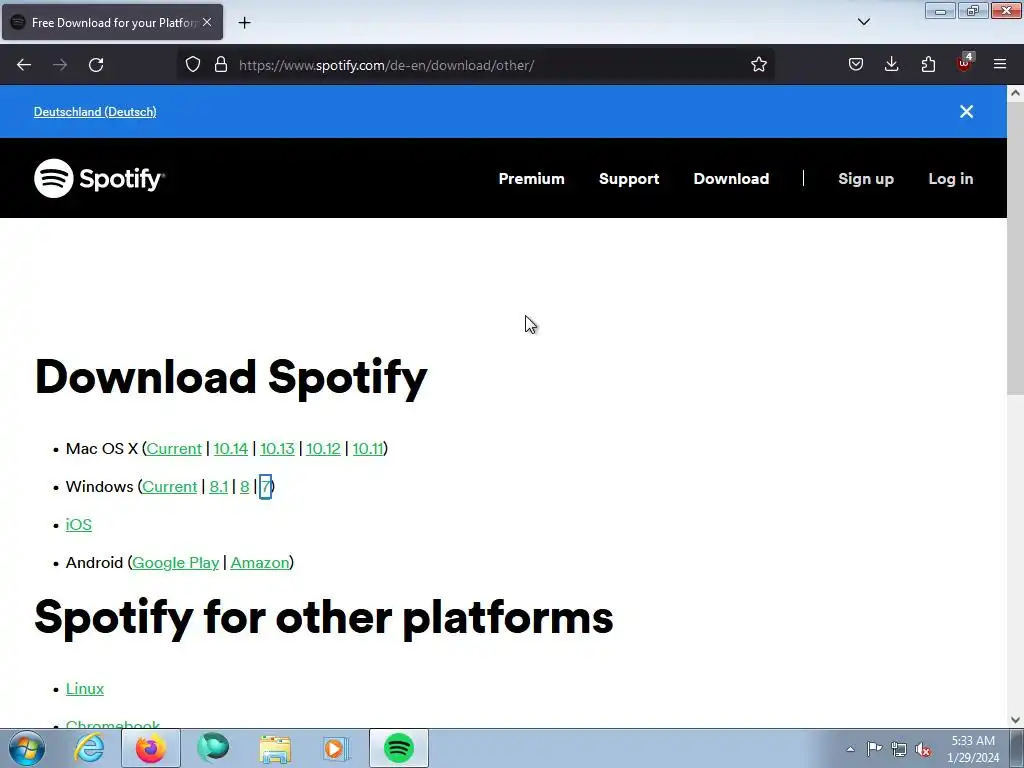This screenshot has height=768, width=1024.
Task: Open a new tab with plus button
Action: (244, 23)
